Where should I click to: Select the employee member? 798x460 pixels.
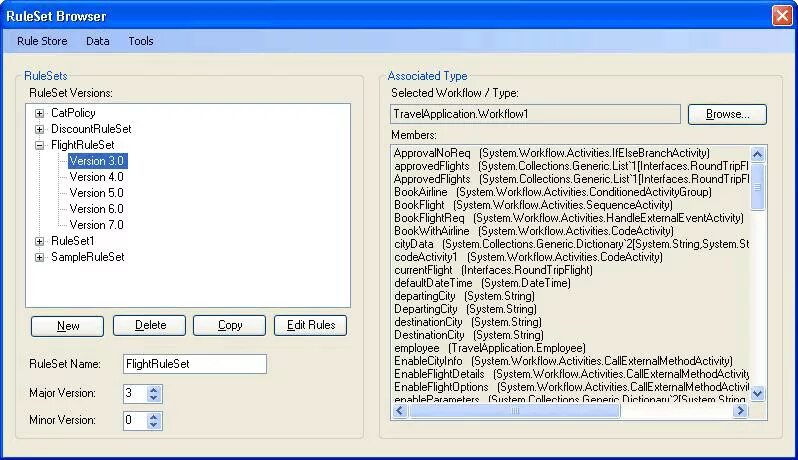490,348
